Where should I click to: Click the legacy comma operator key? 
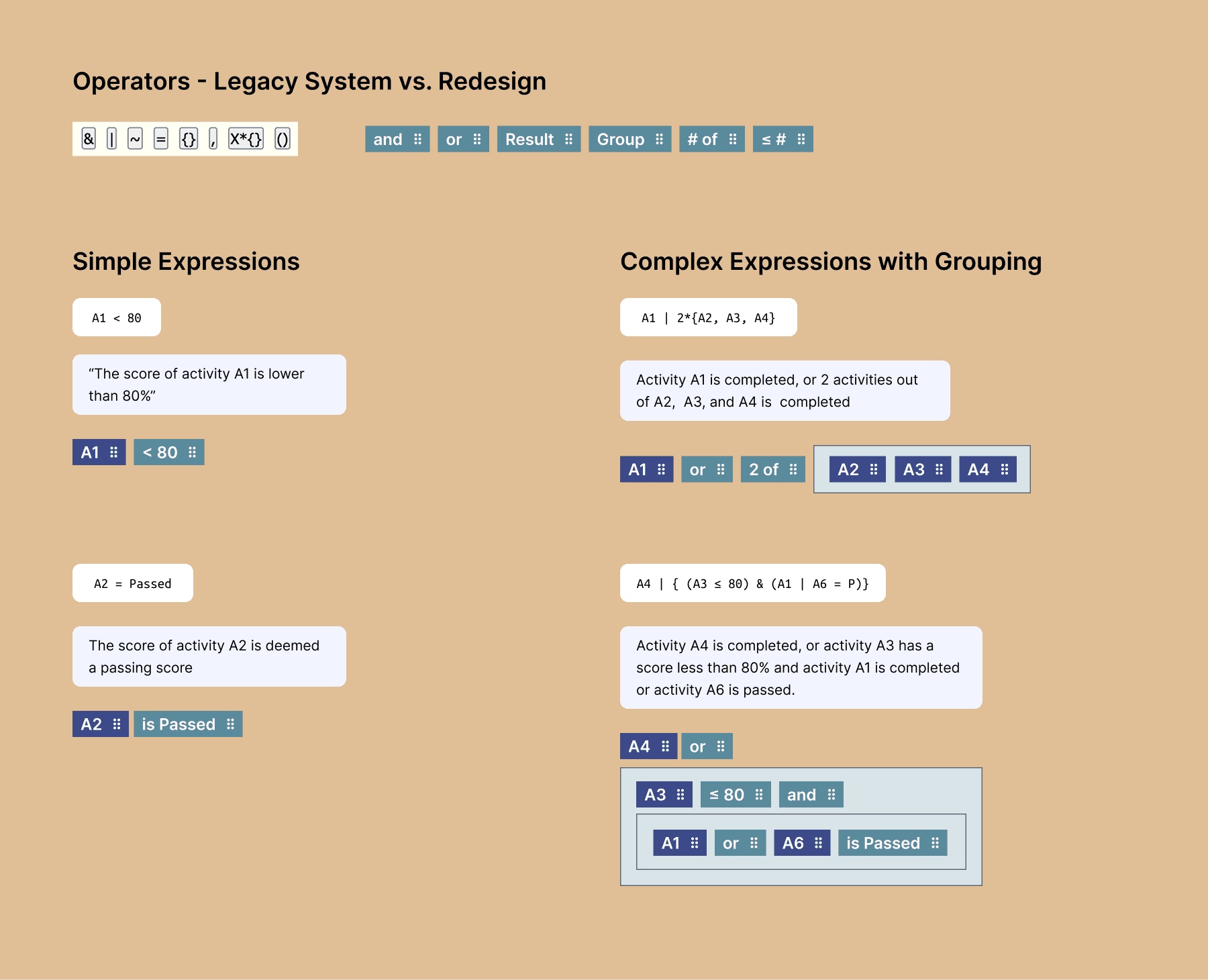[213, 139]
